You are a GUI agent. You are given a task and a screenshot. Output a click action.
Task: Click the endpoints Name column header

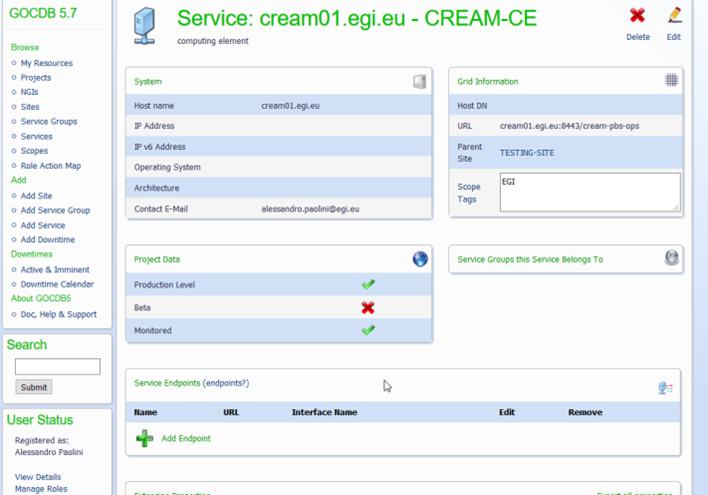coord(145,412)
